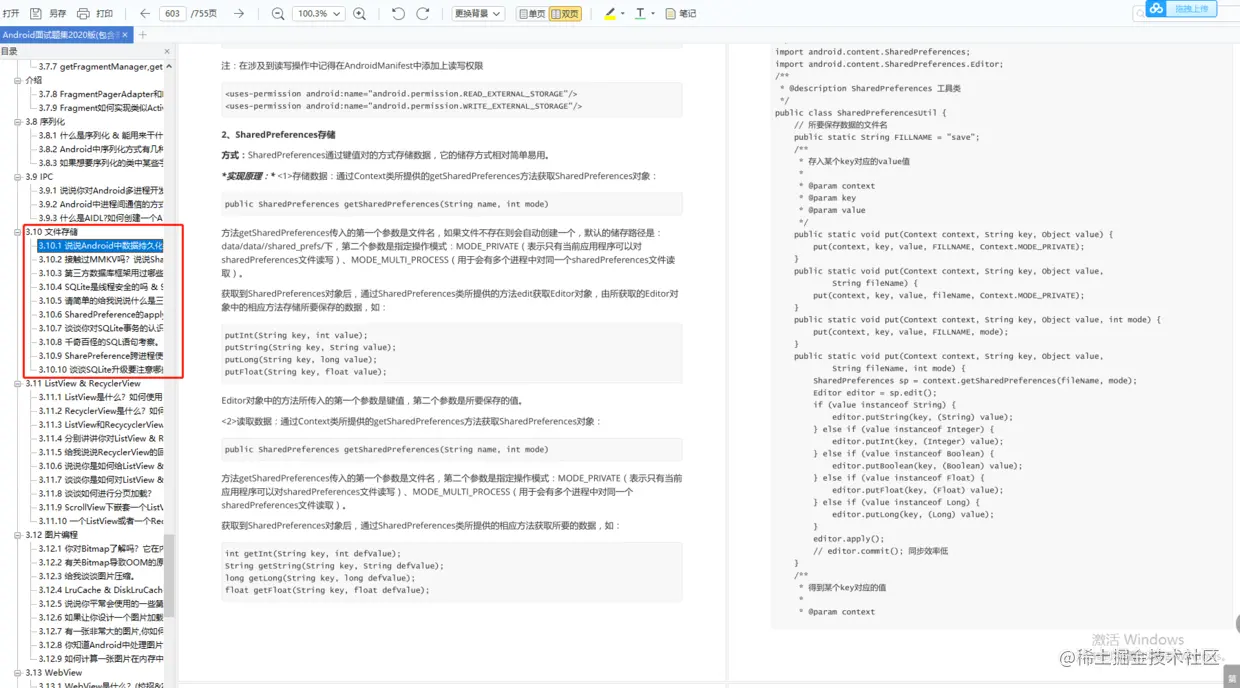The height and width of the screenshot is (688, 1240).
Task: Switch to 双页 double page view
Action: point(565,14)
